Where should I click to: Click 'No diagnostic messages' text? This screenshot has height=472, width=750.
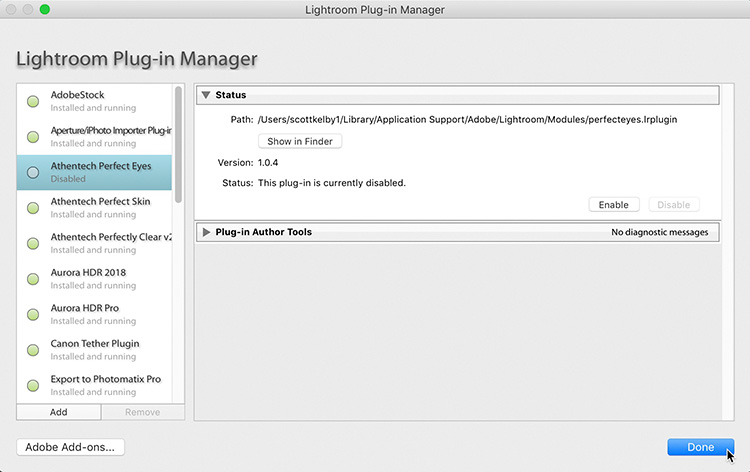click(x=660, y=232)
